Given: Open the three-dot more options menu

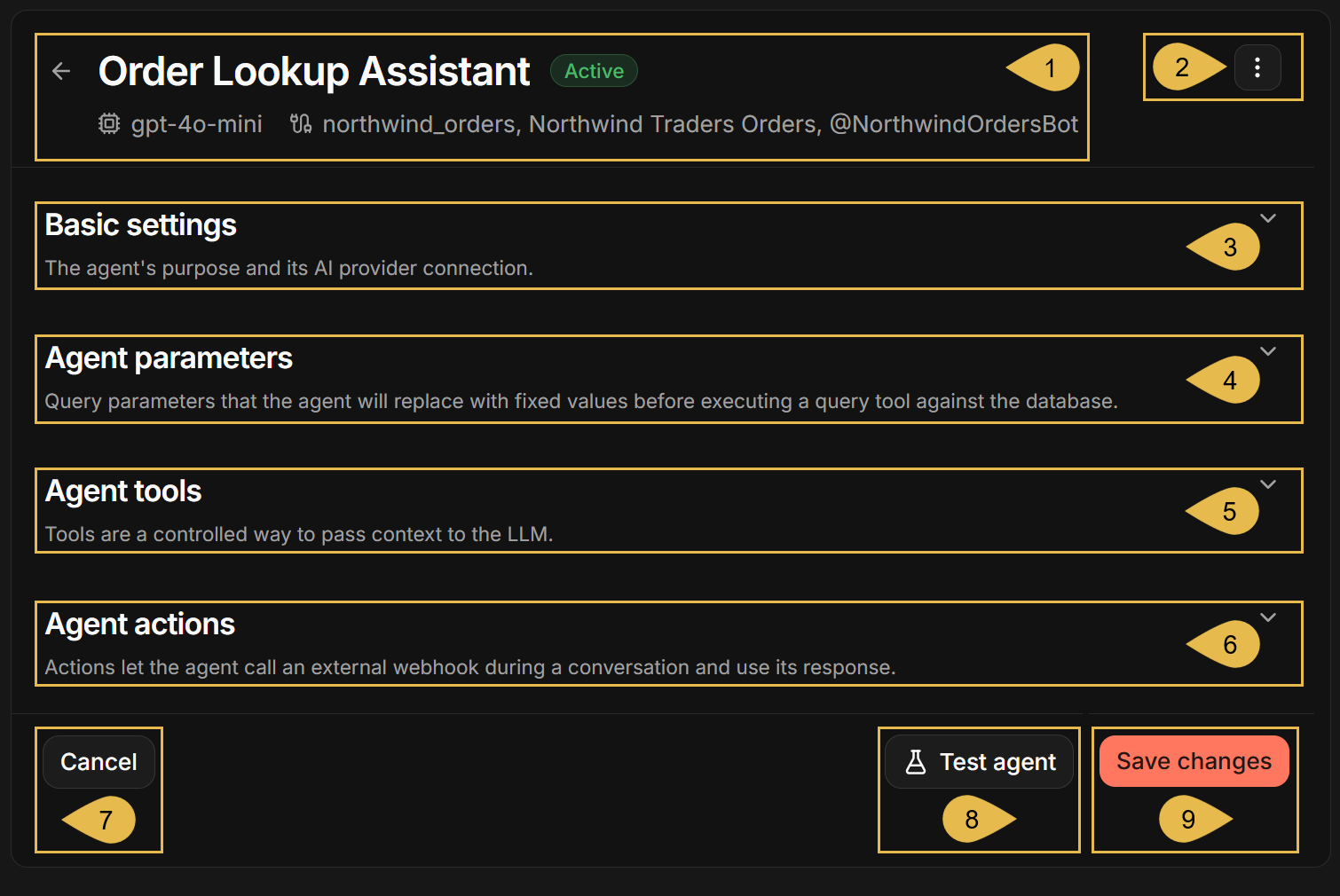Looking at the screenshot, I should [x=1257, y=67].
